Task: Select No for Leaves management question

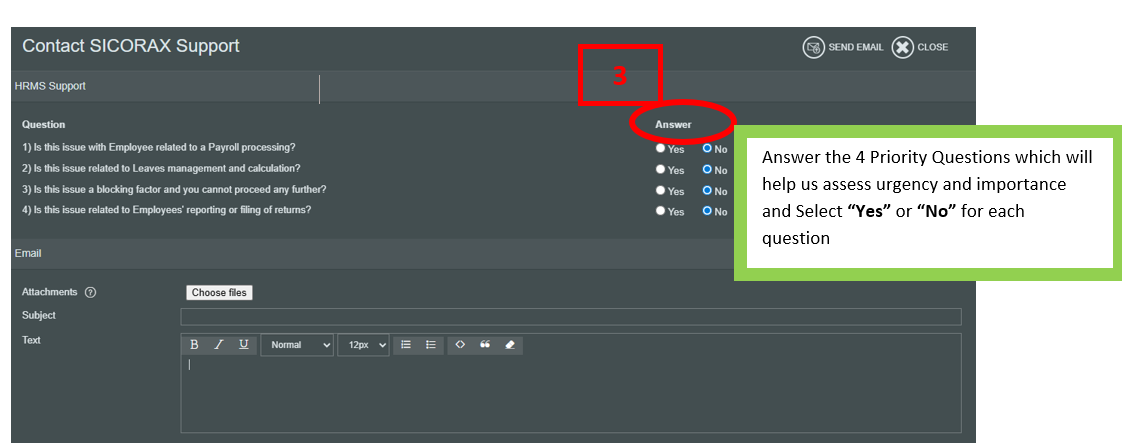Action: [x=707, y=170]
